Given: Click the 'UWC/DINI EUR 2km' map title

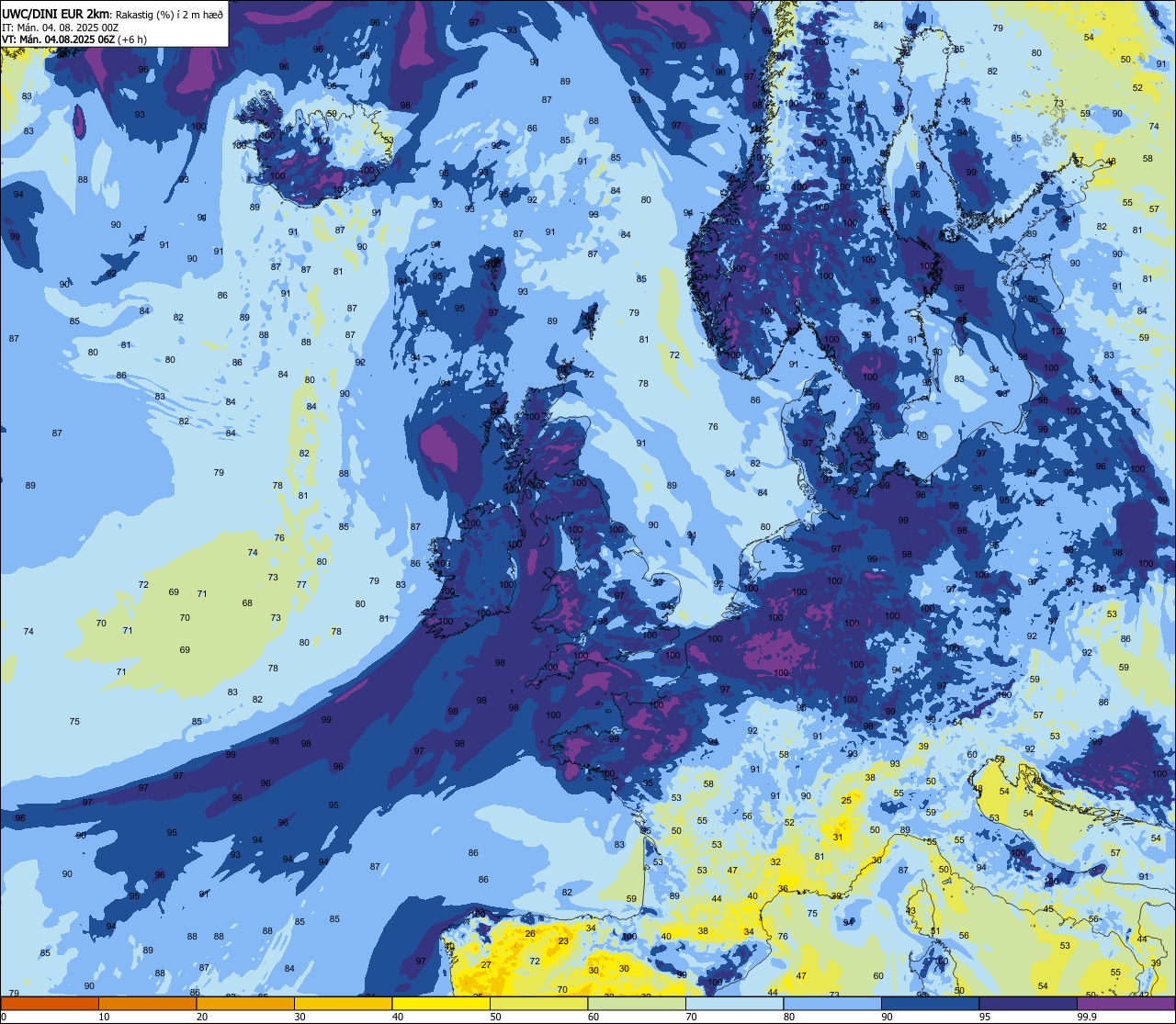Looking at the screenshot, I should (x=55, y=13).
